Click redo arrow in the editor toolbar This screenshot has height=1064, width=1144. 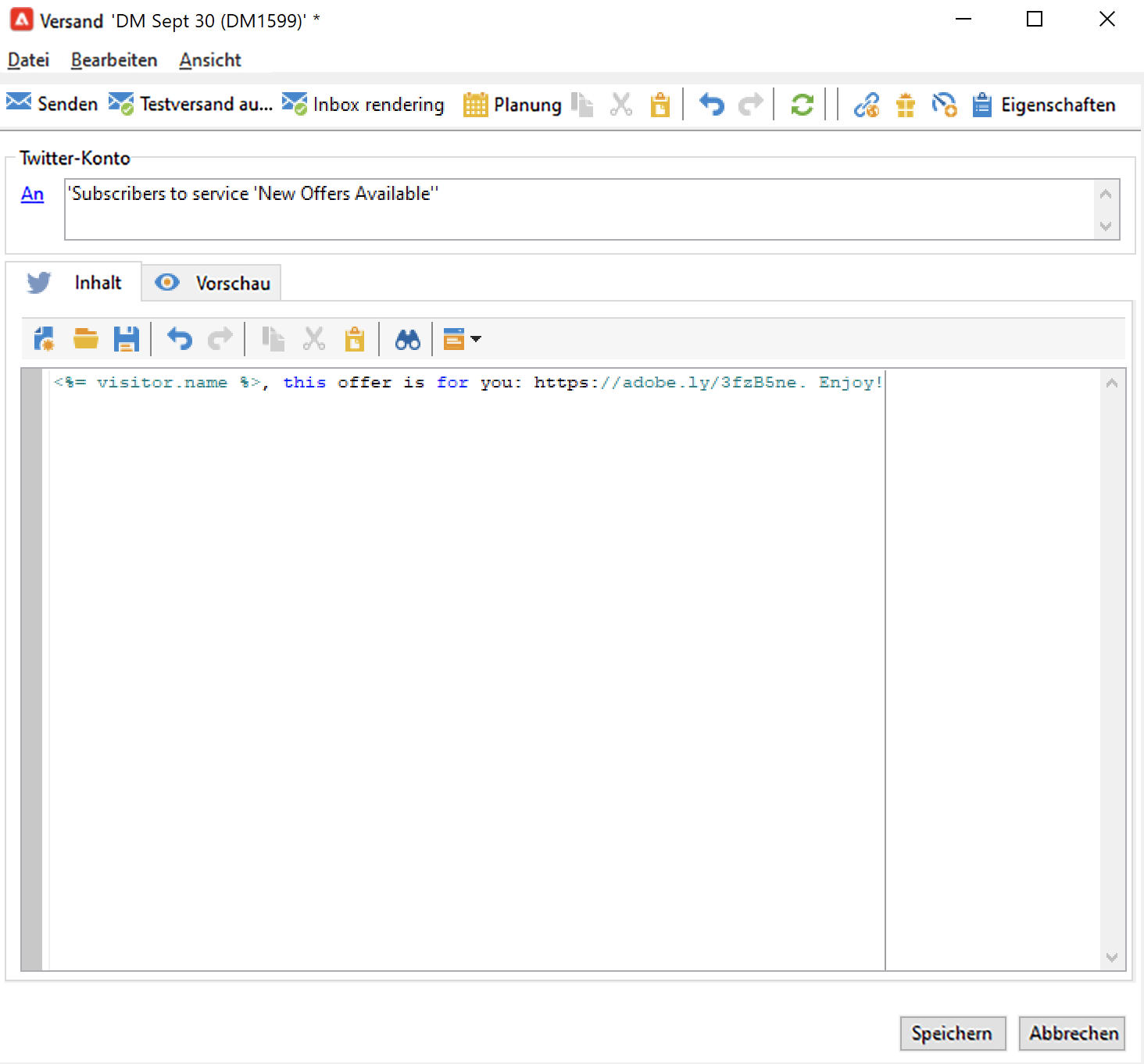[220, 339]
